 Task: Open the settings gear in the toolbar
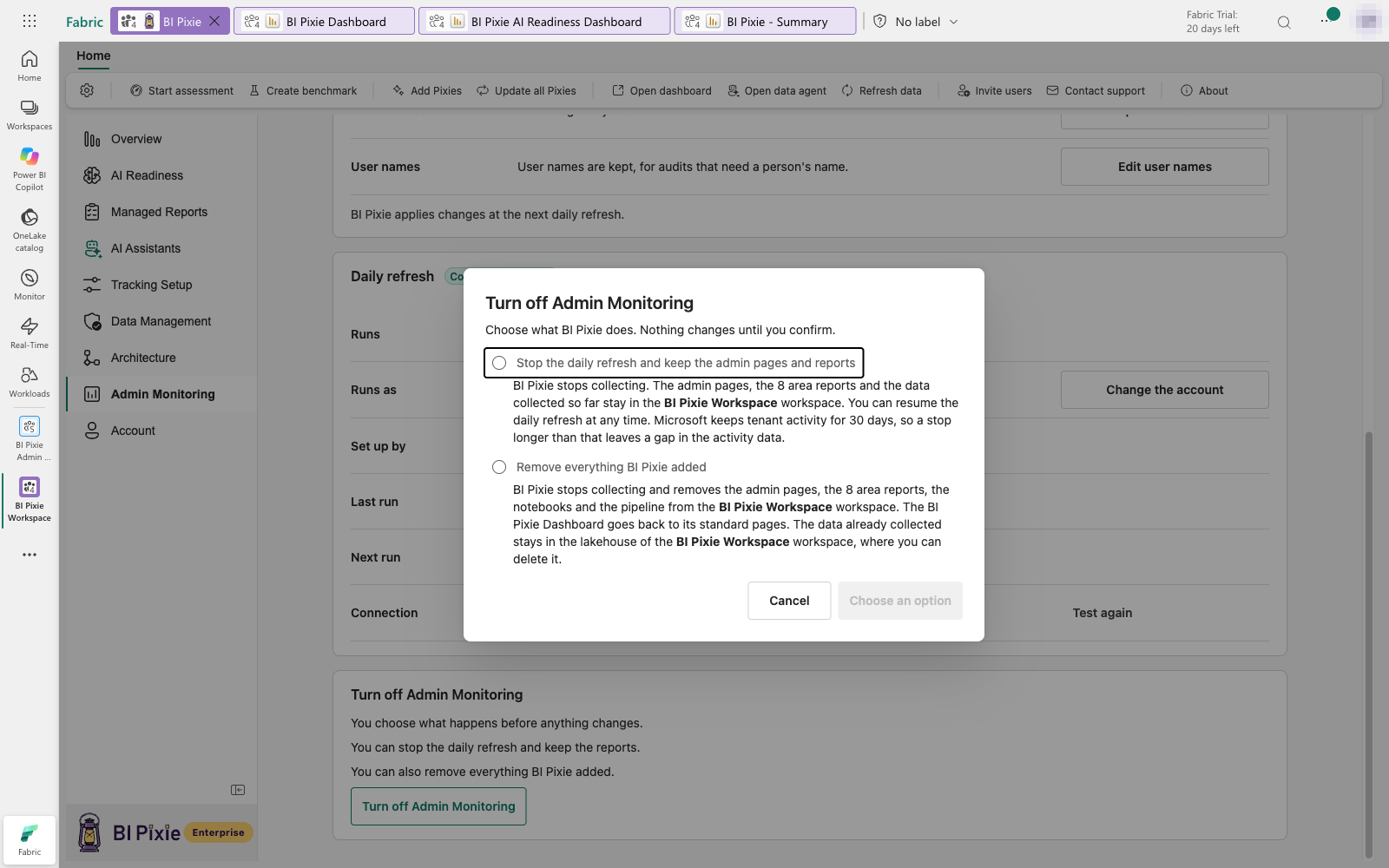pyautogui.click(x=87, y=90)
